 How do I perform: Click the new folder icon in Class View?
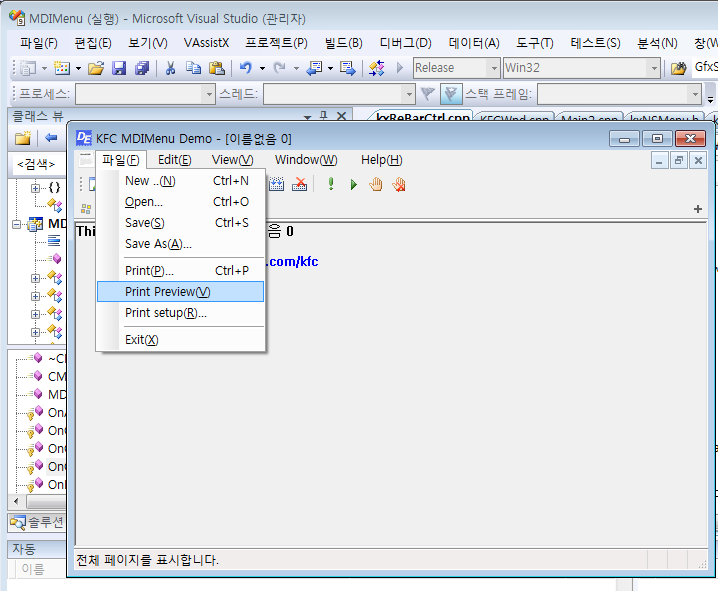coord(23,138)
